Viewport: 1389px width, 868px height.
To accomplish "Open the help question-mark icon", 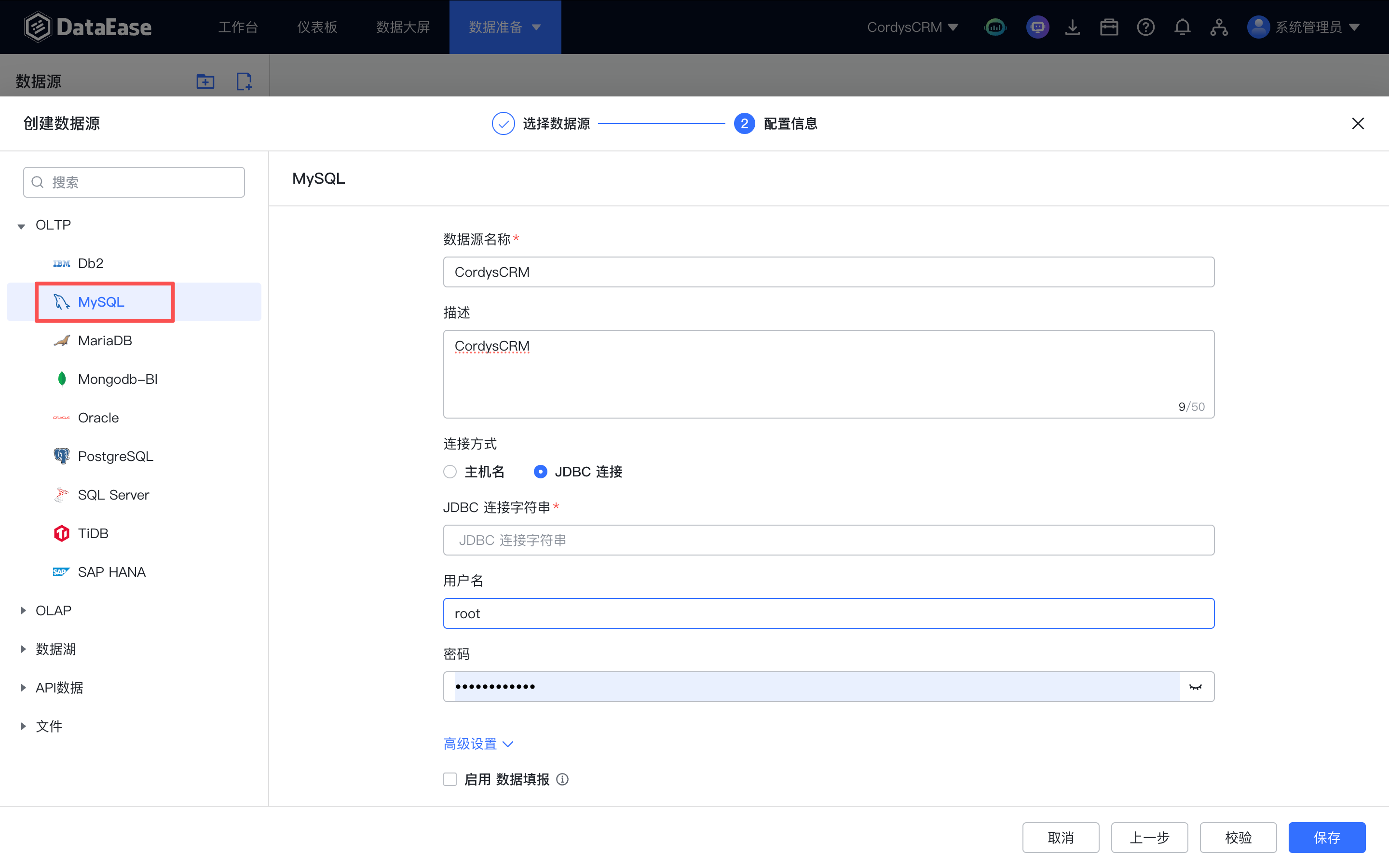I will click(x=1145, y=27).
